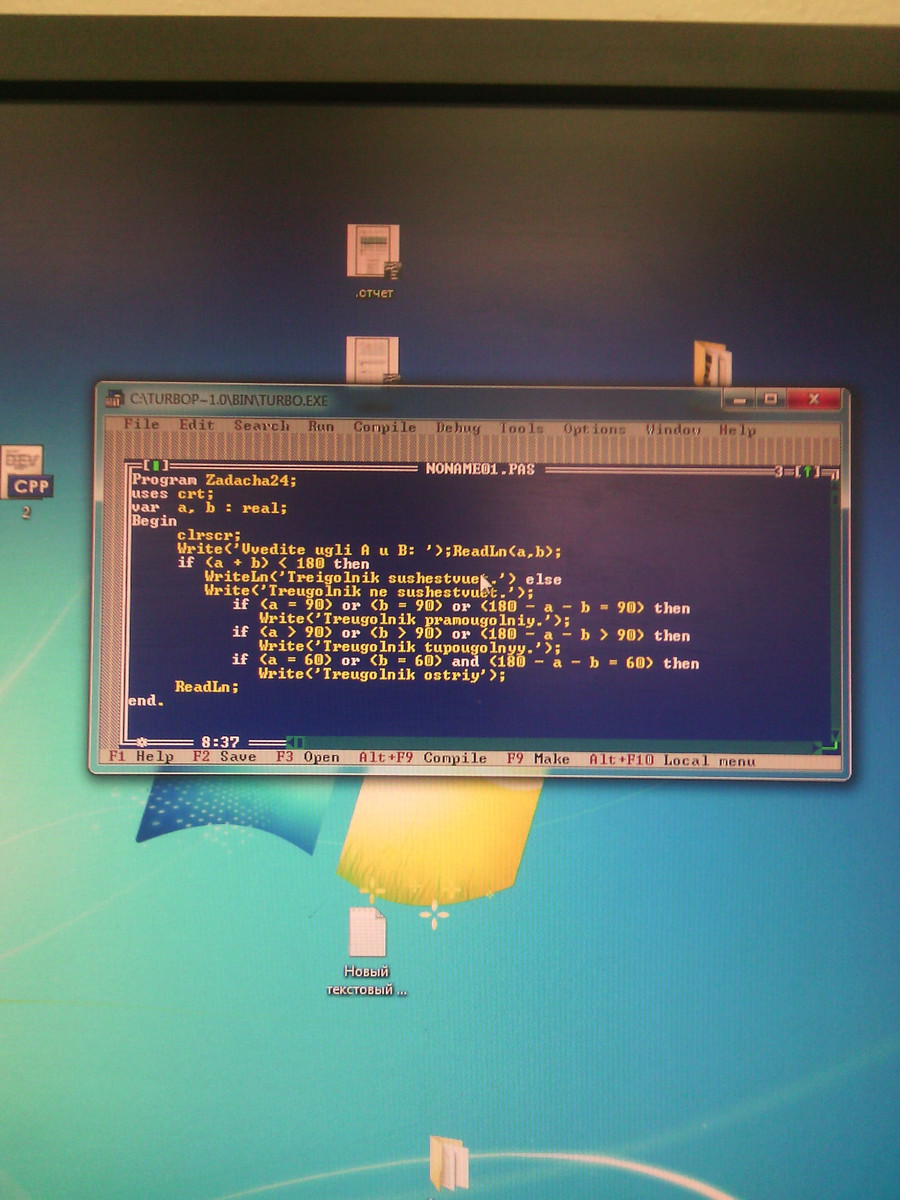Select the folder icon at desktop bottom
900x1200 pixels.
click(x=448, y=1162)
